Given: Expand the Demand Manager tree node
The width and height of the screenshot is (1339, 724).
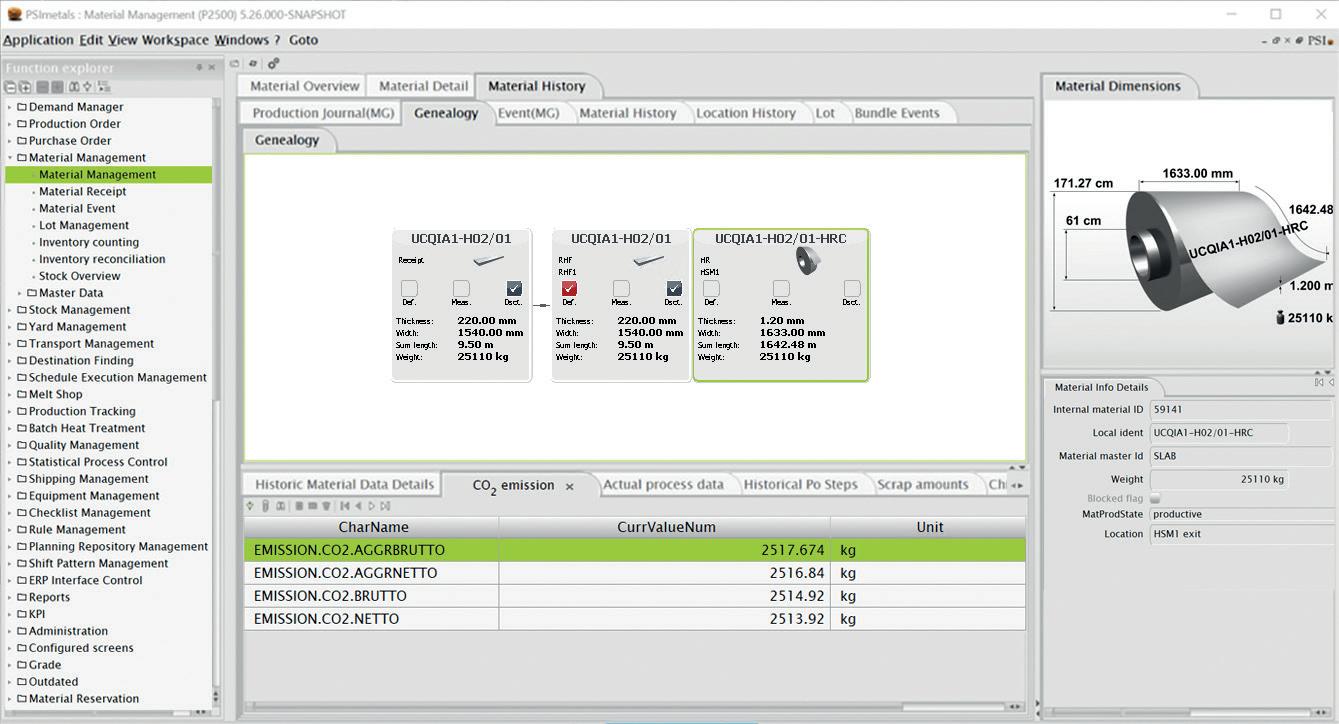Looking at the screenshot, I should pyautogui.click(x=10, y=107).
